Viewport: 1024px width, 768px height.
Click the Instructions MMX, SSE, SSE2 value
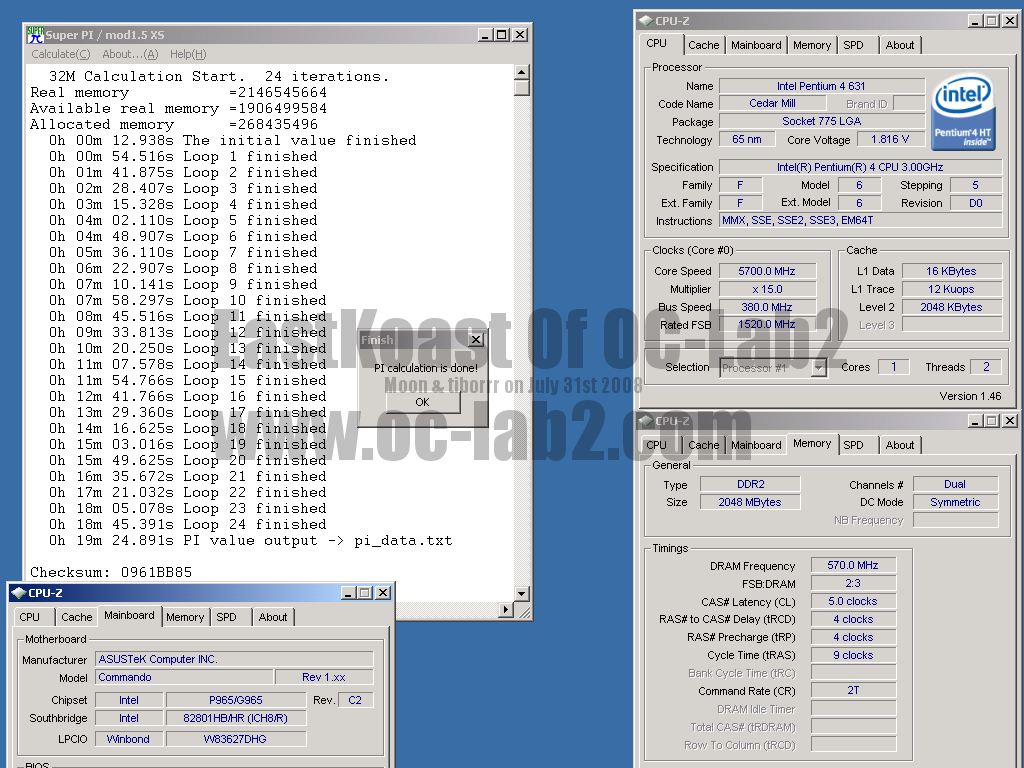861,221
